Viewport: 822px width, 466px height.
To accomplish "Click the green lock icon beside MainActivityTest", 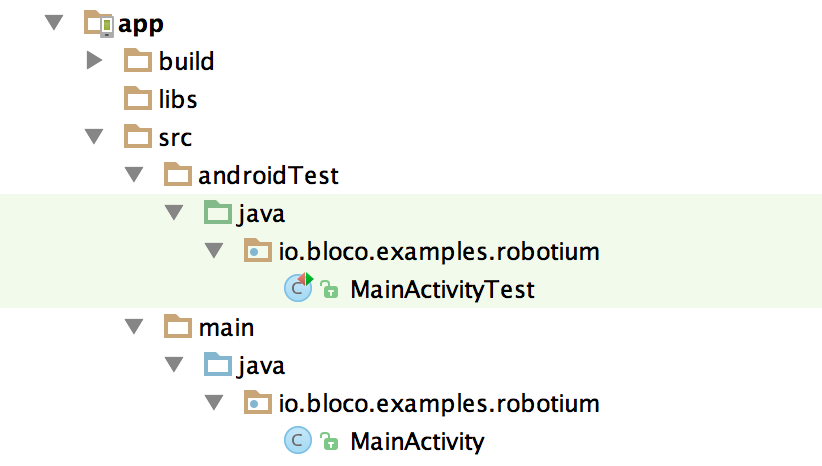I will click(x=329, y=289).
